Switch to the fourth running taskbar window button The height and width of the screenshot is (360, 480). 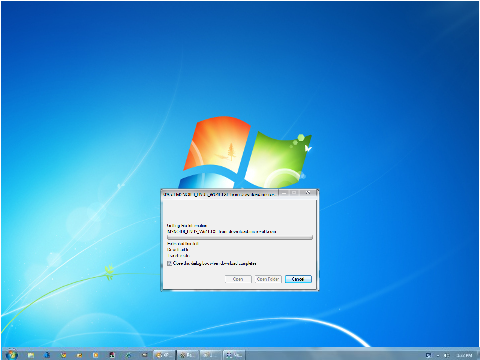[234, 355]
